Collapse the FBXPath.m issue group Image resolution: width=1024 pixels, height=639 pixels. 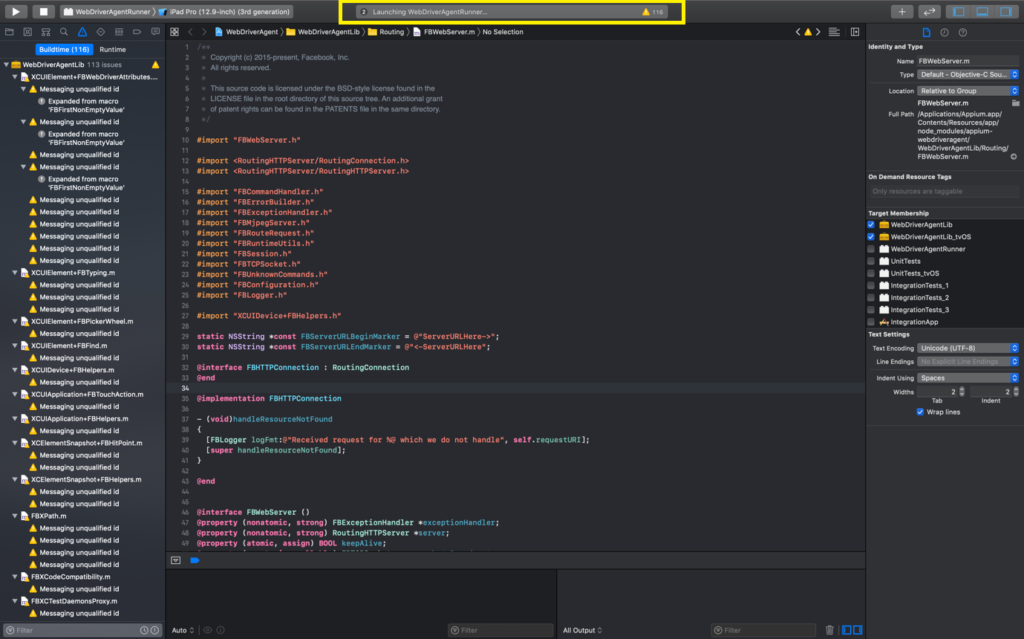[15, 516]
